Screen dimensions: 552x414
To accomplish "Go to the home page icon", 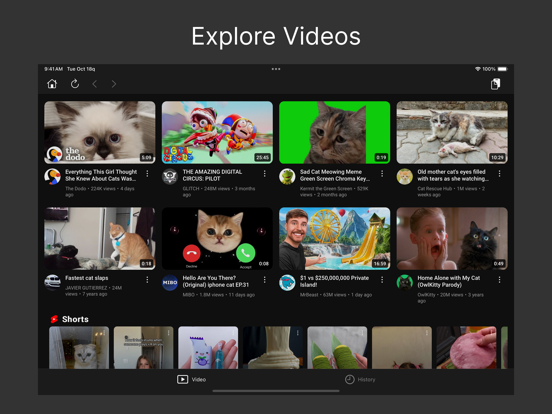I will coord(52,84).
